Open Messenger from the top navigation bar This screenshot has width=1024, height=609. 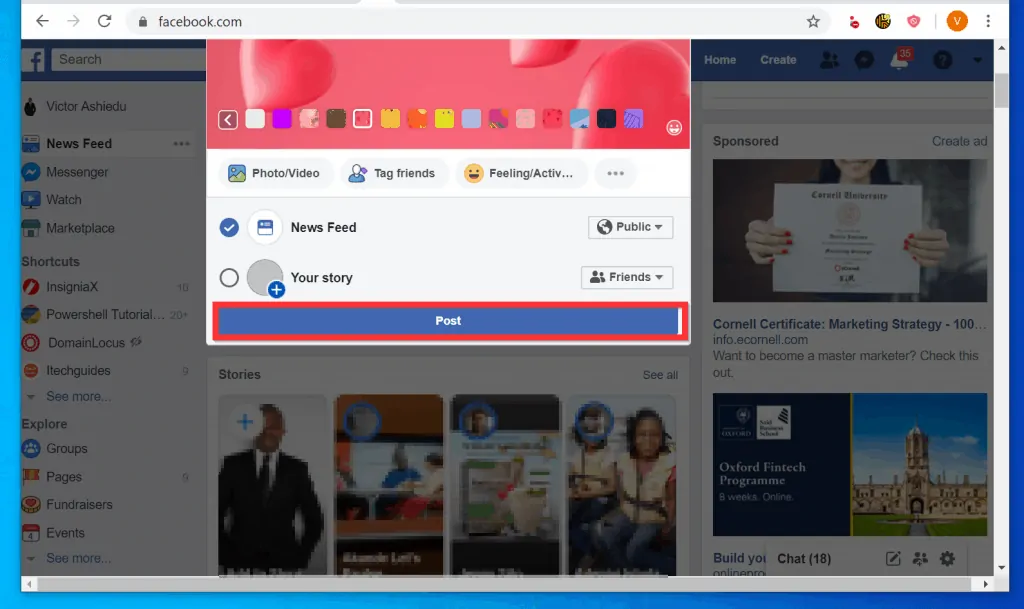[x=864, y=60]
